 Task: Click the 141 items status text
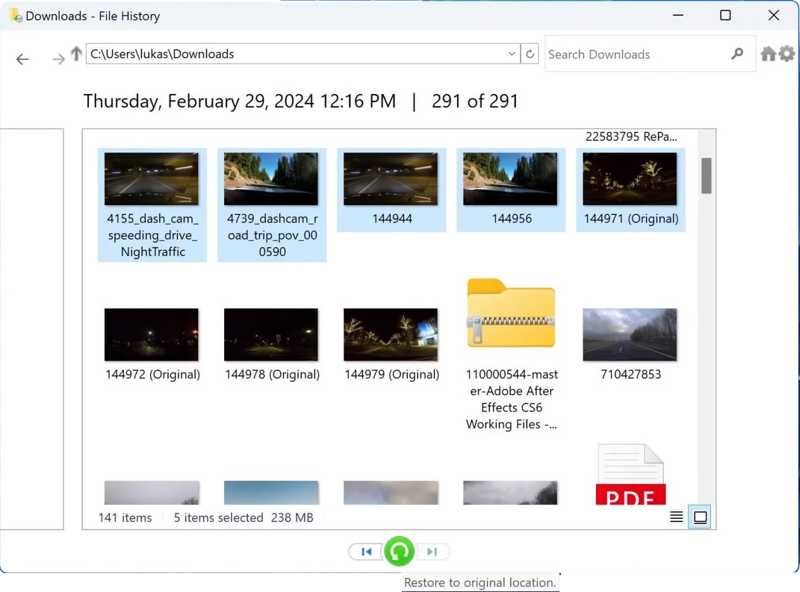[125, 517]
